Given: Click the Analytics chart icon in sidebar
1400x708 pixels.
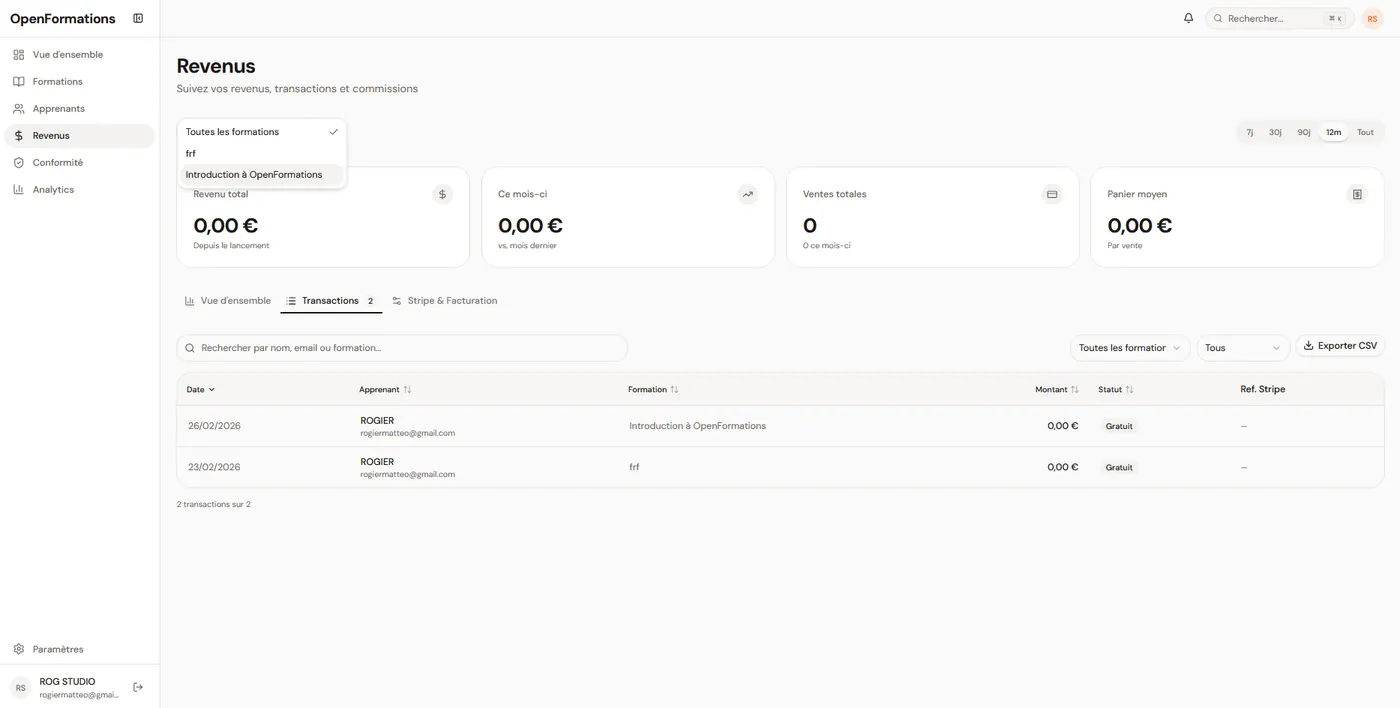Looking at the screenshot, I should click(18, 189).
